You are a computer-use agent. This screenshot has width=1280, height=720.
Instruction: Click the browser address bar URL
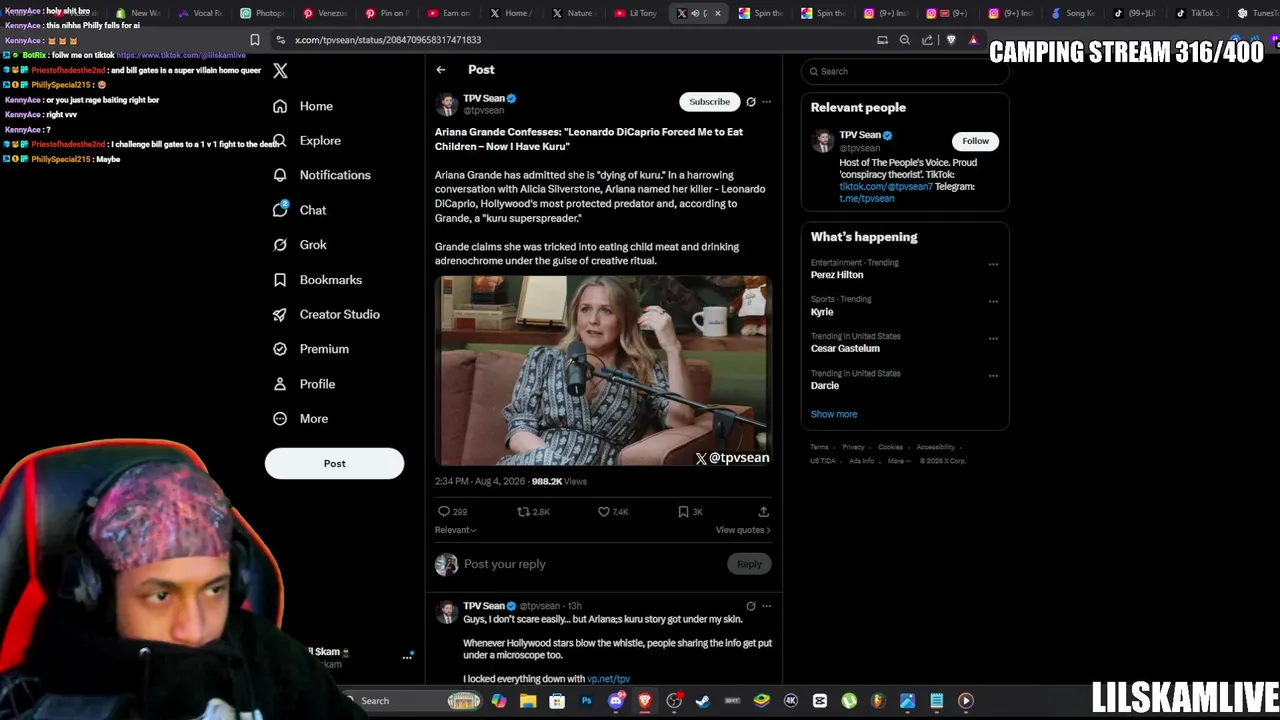tap(388, 40)
